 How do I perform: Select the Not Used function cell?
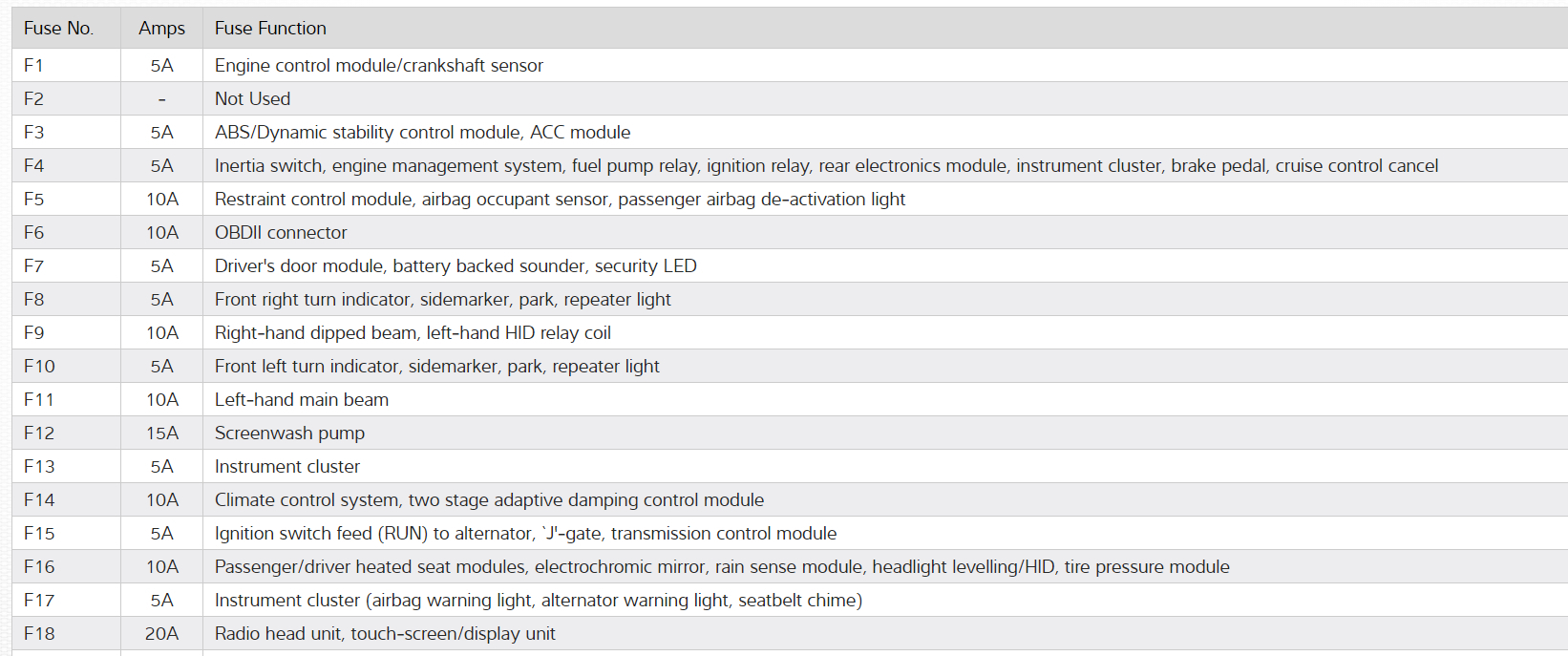point(252,99)
